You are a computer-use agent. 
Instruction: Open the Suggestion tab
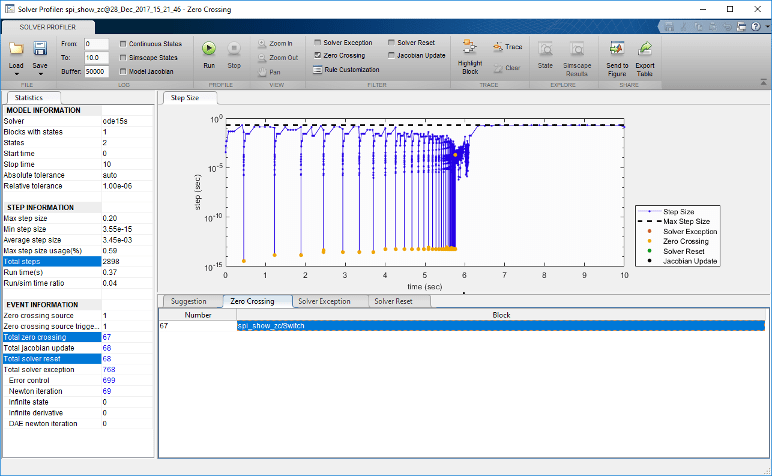(189, 301)
